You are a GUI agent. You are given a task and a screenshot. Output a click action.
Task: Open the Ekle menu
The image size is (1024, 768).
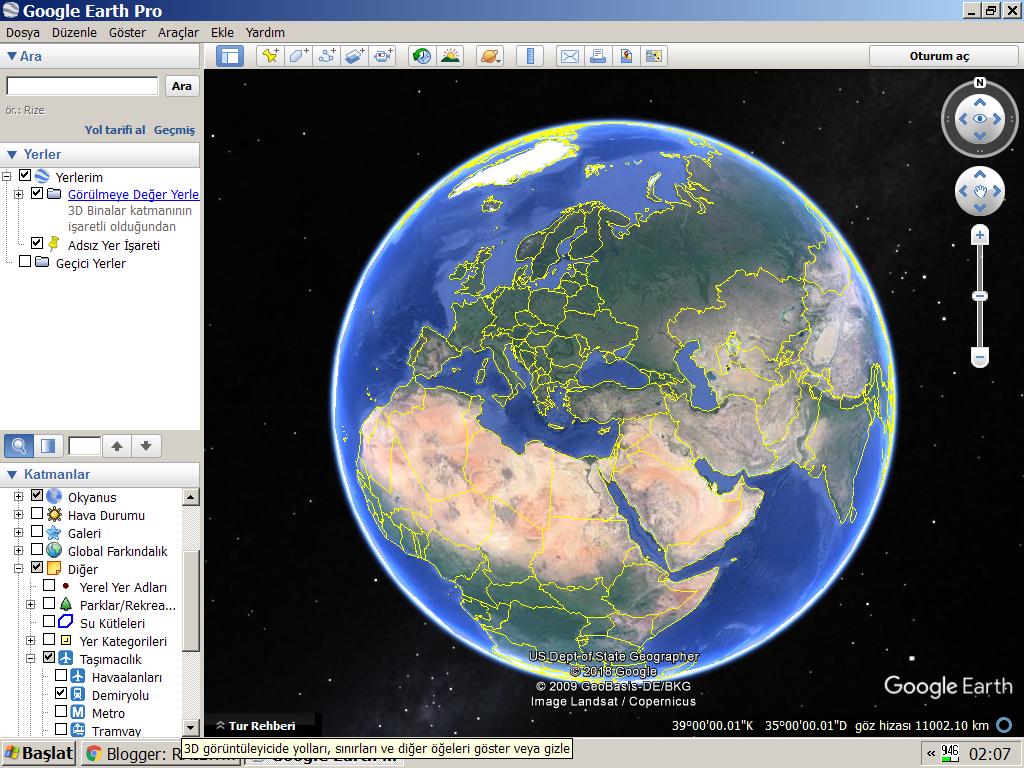[222, 32]
